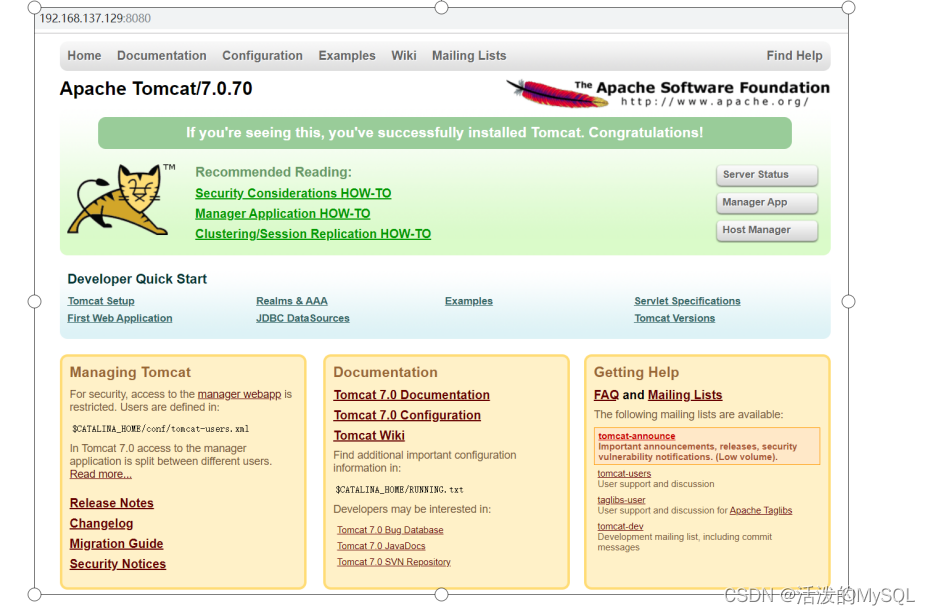
Task: Click Find Help in the navigation bar
Action: pyautogui.click(x=794, y=56)
